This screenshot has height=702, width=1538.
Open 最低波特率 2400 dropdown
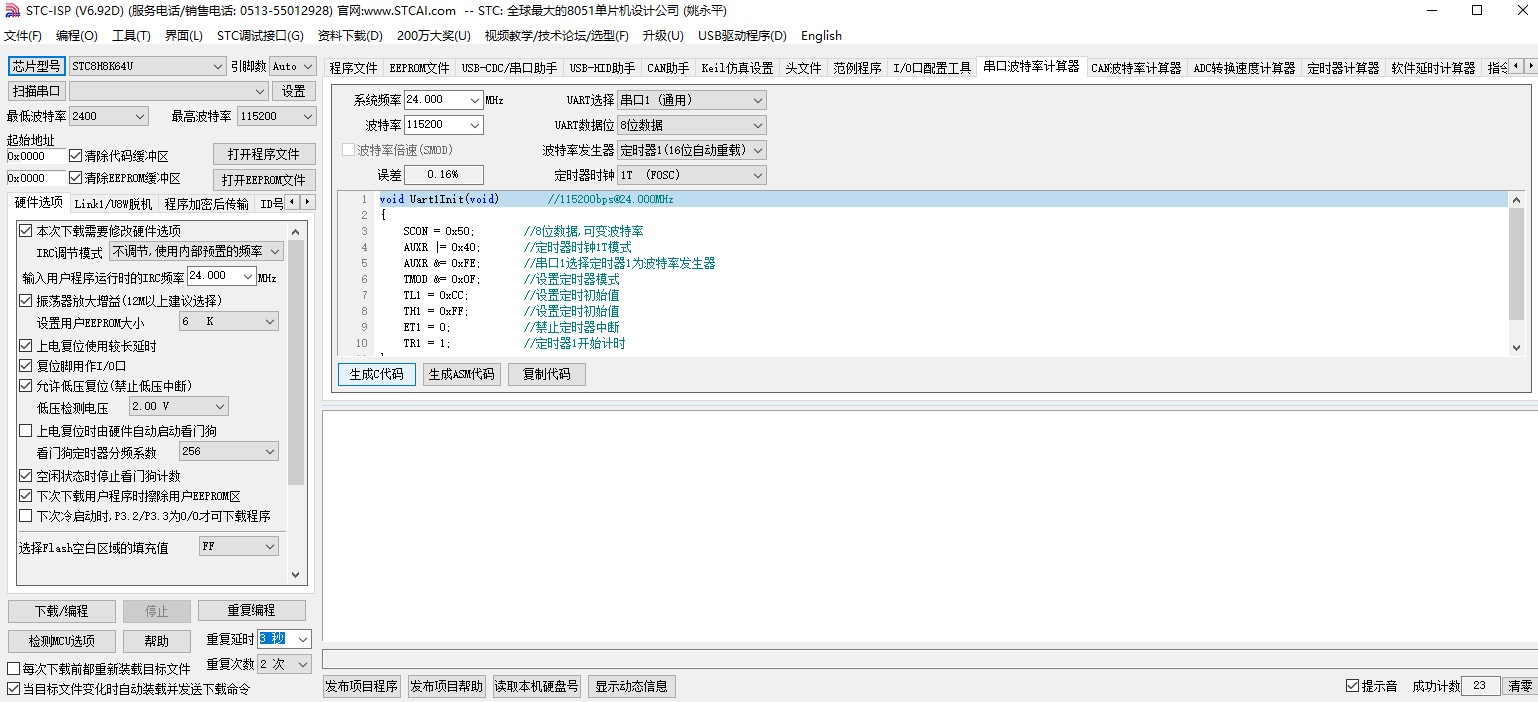tap(108, 116)
